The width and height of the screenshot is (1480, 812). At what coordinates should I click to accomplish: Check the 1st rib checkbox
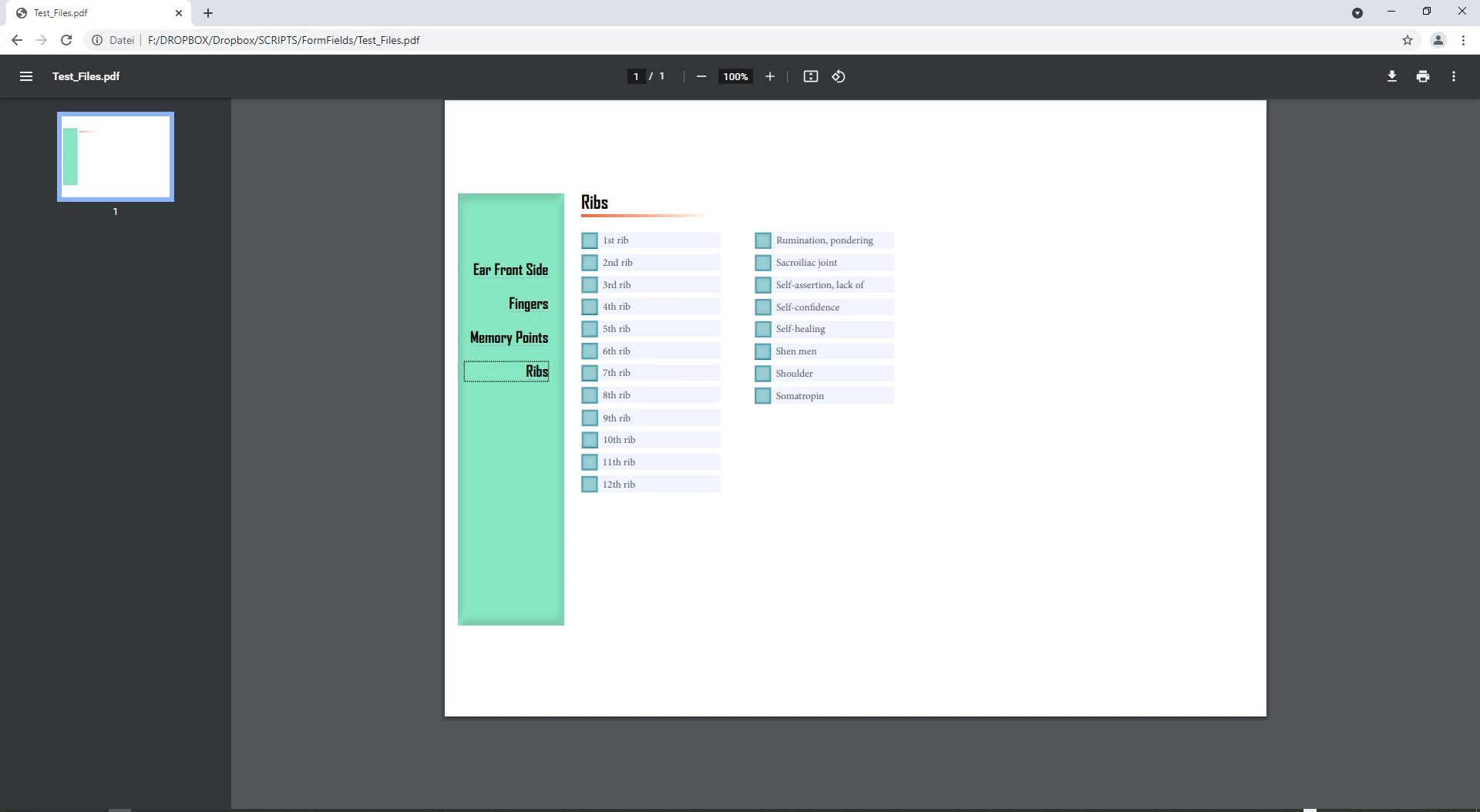pyautogui.click(x=590, y=240)
